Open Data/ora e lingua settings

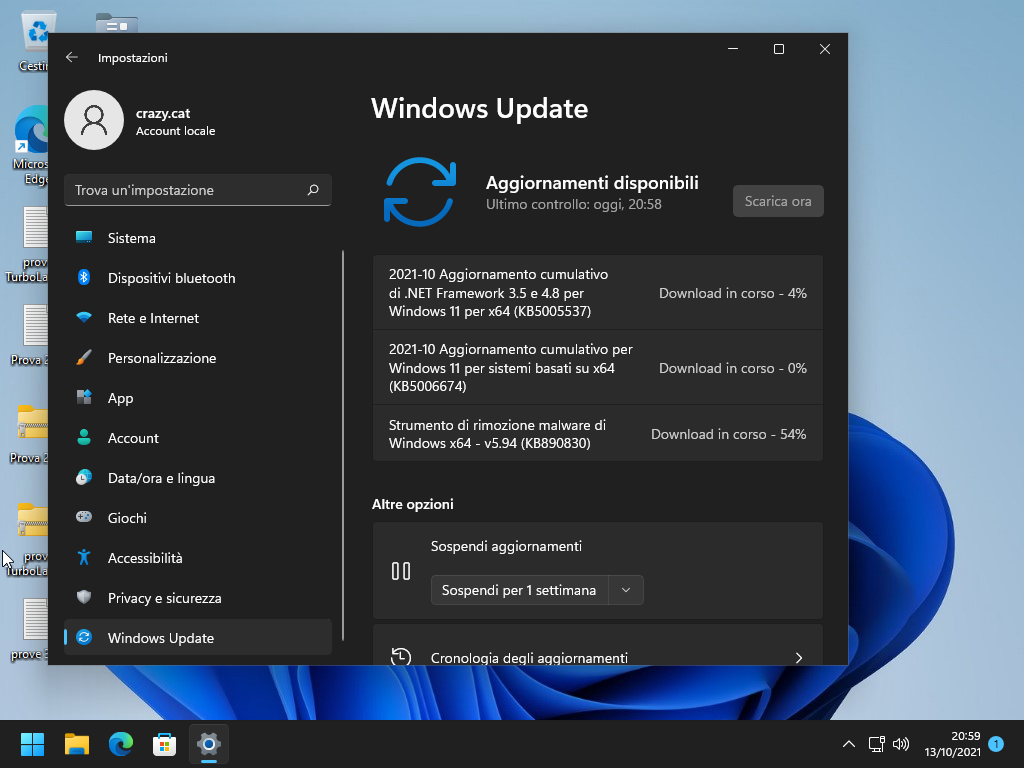tap(198, 477)
